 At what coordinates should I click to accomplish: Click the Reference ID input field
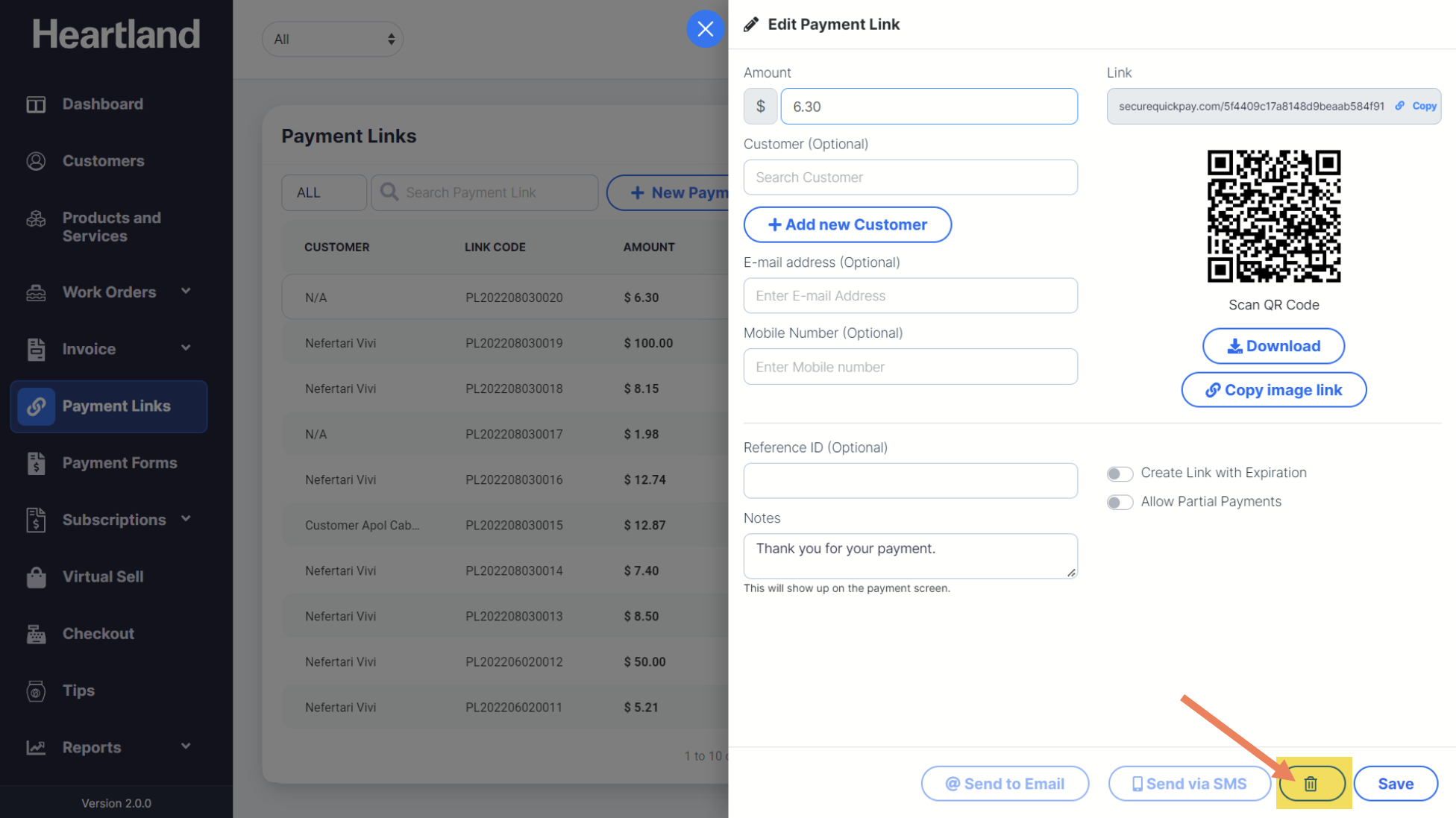(x=910, y=481)
